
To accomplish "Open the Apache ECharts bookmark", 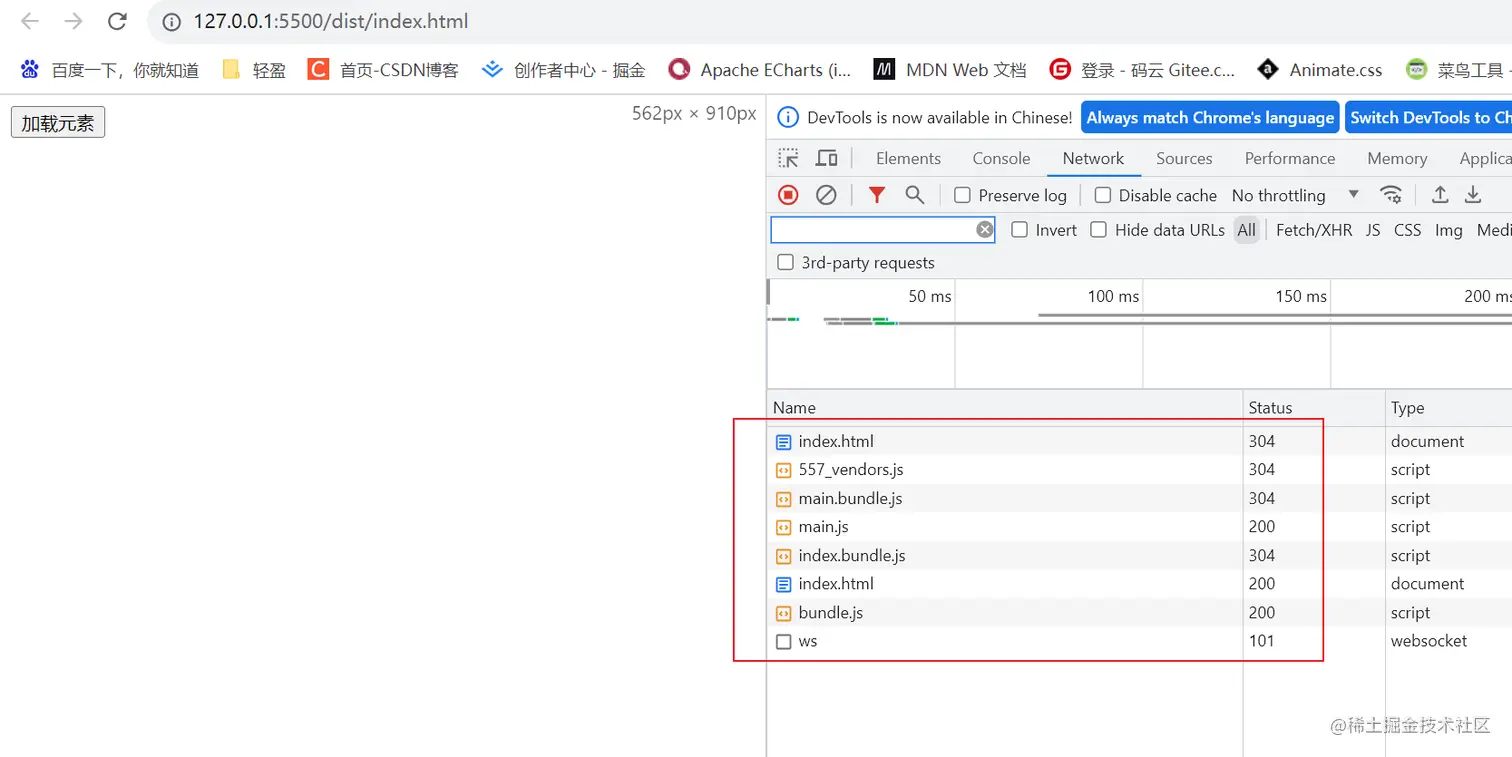I will point(760,70).
